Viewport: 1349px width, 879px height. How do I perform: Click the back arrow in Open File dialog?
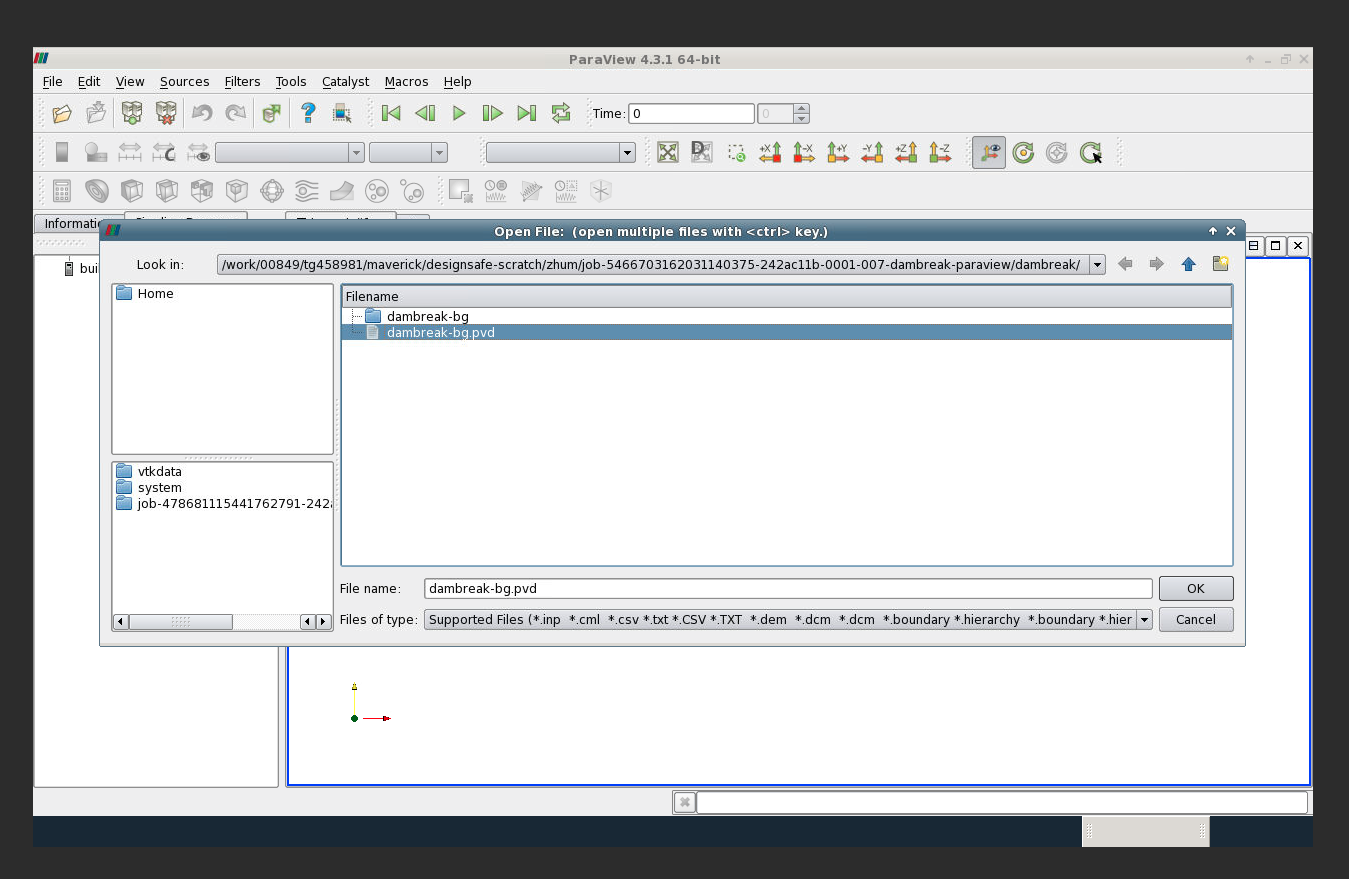tap(1125, 264)
